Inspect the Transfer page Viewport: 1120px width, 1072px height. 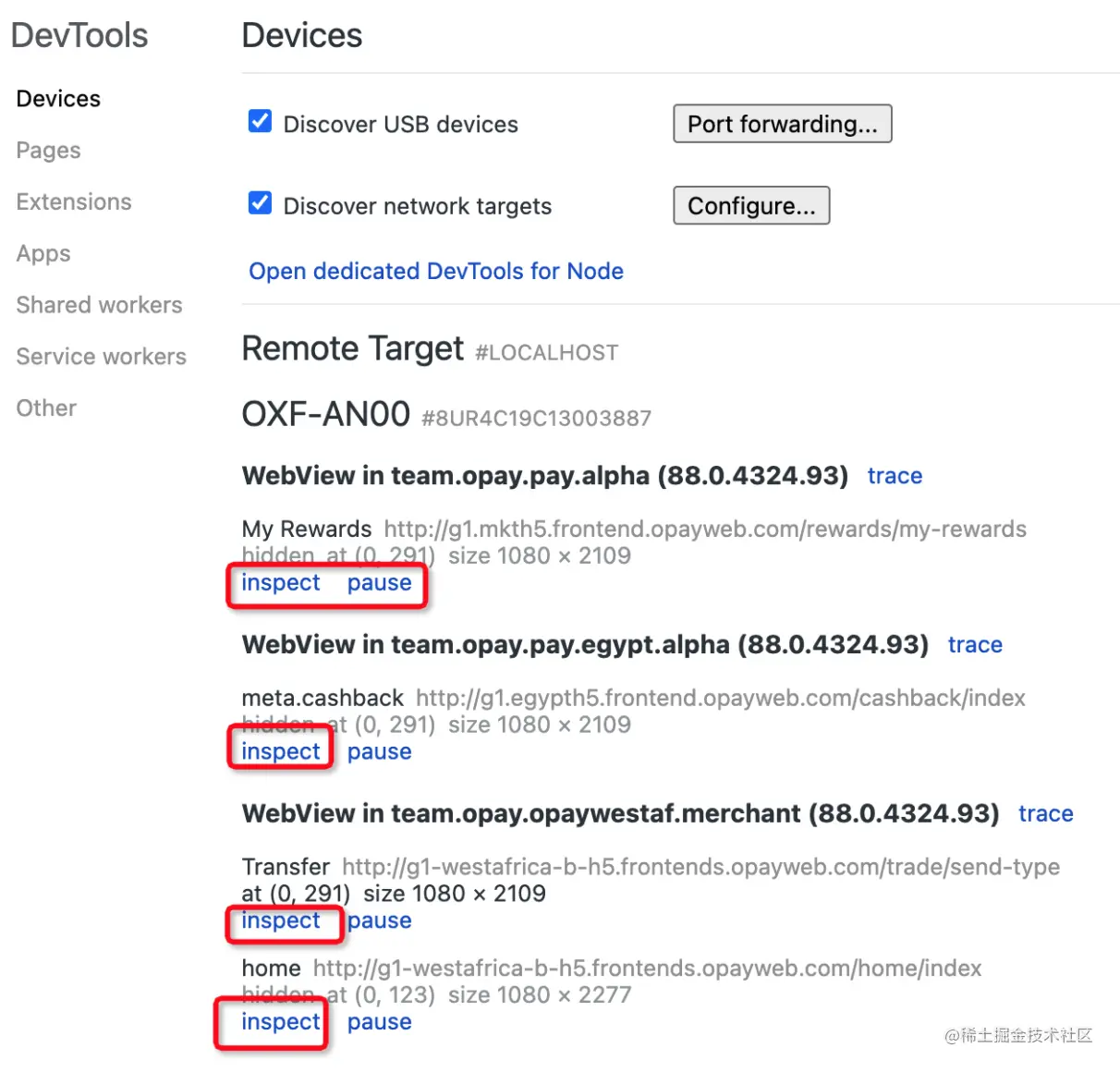coord(281,920)
